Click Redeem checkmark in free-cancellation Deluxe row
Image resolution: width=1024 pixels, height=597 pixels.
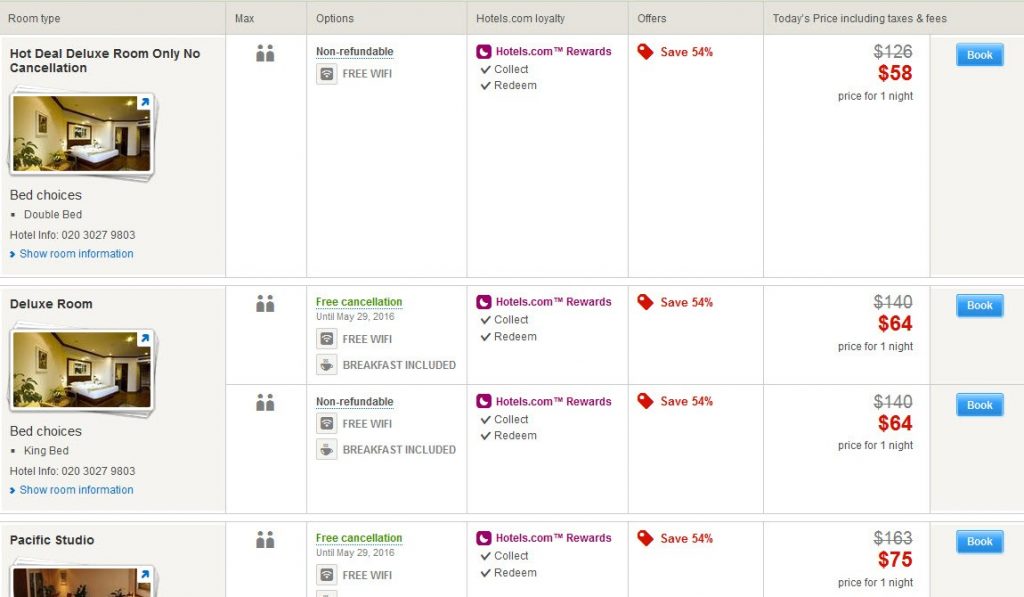[486, 337]
